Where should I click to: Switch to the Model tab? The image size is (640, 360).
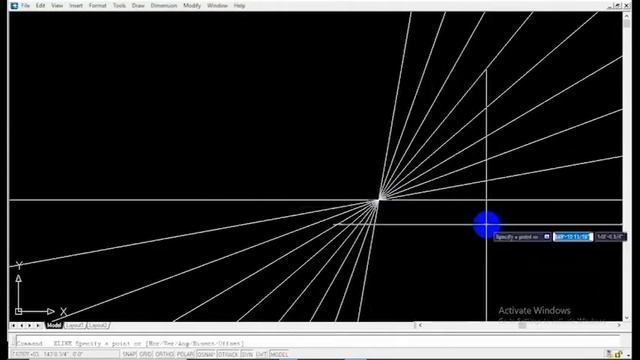coord(54,325)
